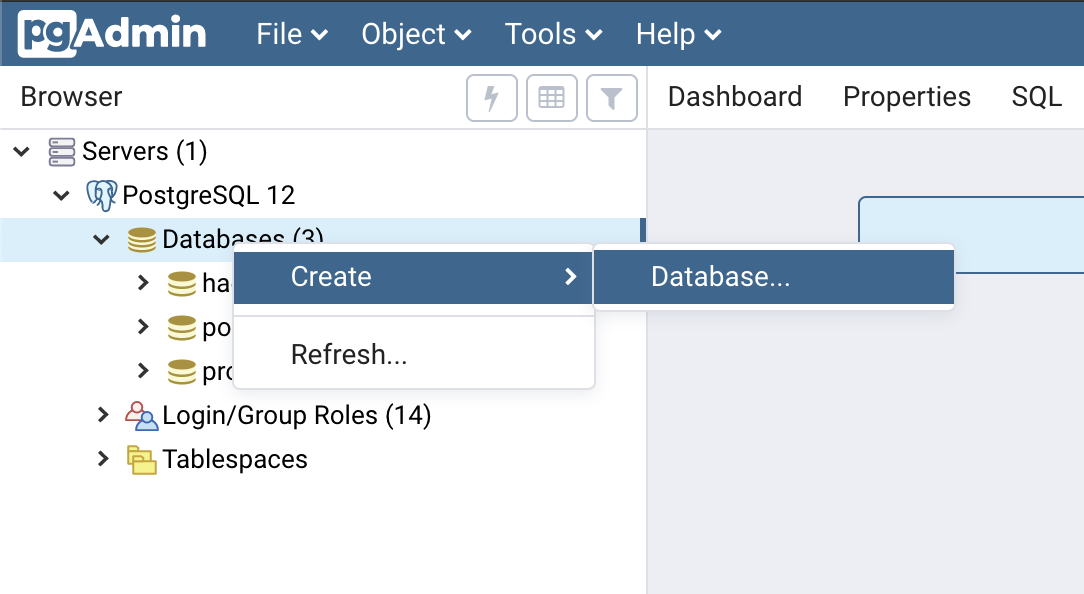Expand the Tablespaces node
The image size is (1084, 594).
(x=103, y=459)
